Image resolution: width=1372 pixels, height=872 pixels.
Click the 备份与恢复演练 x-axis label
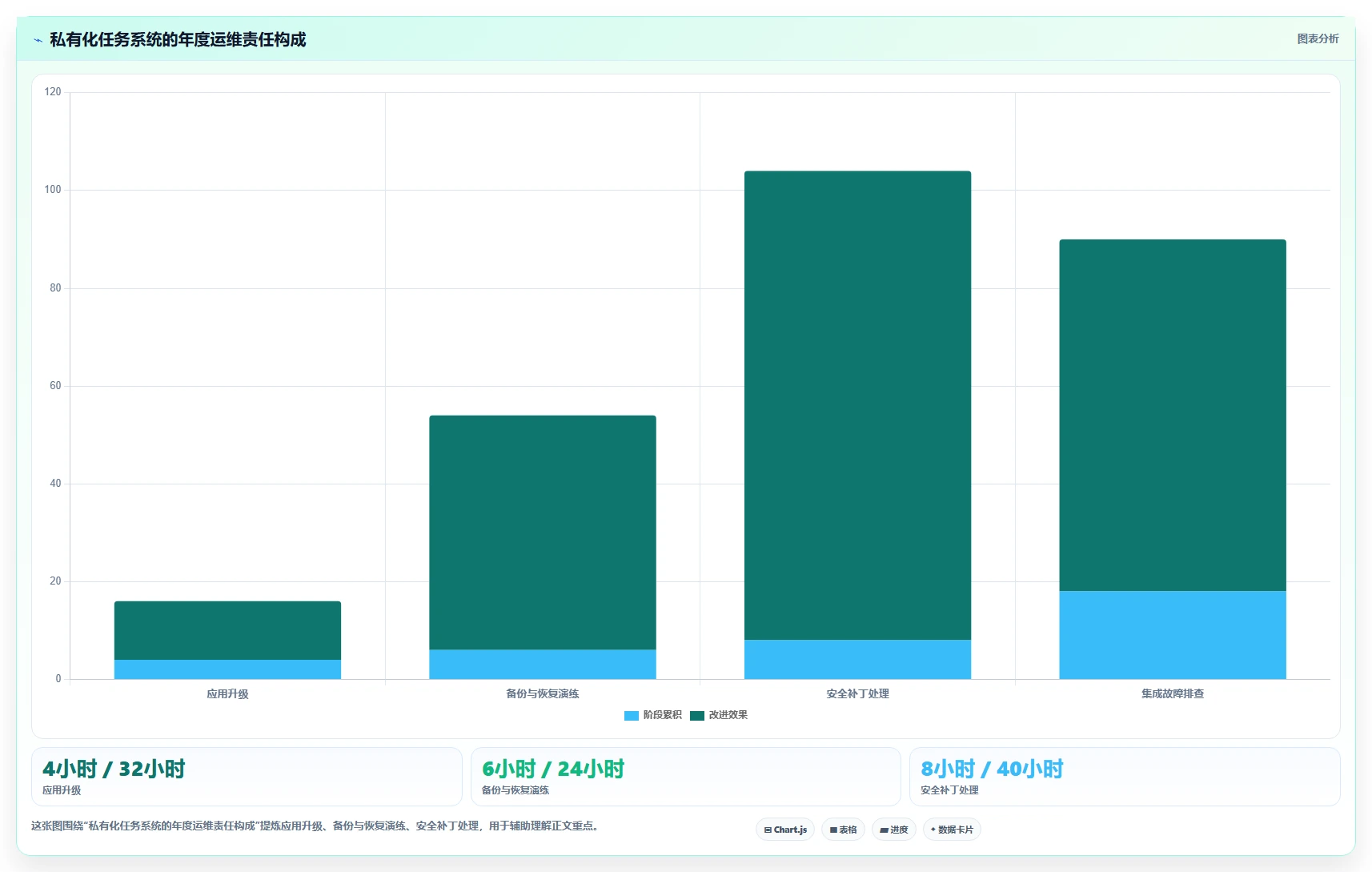[x=543, y=693]
